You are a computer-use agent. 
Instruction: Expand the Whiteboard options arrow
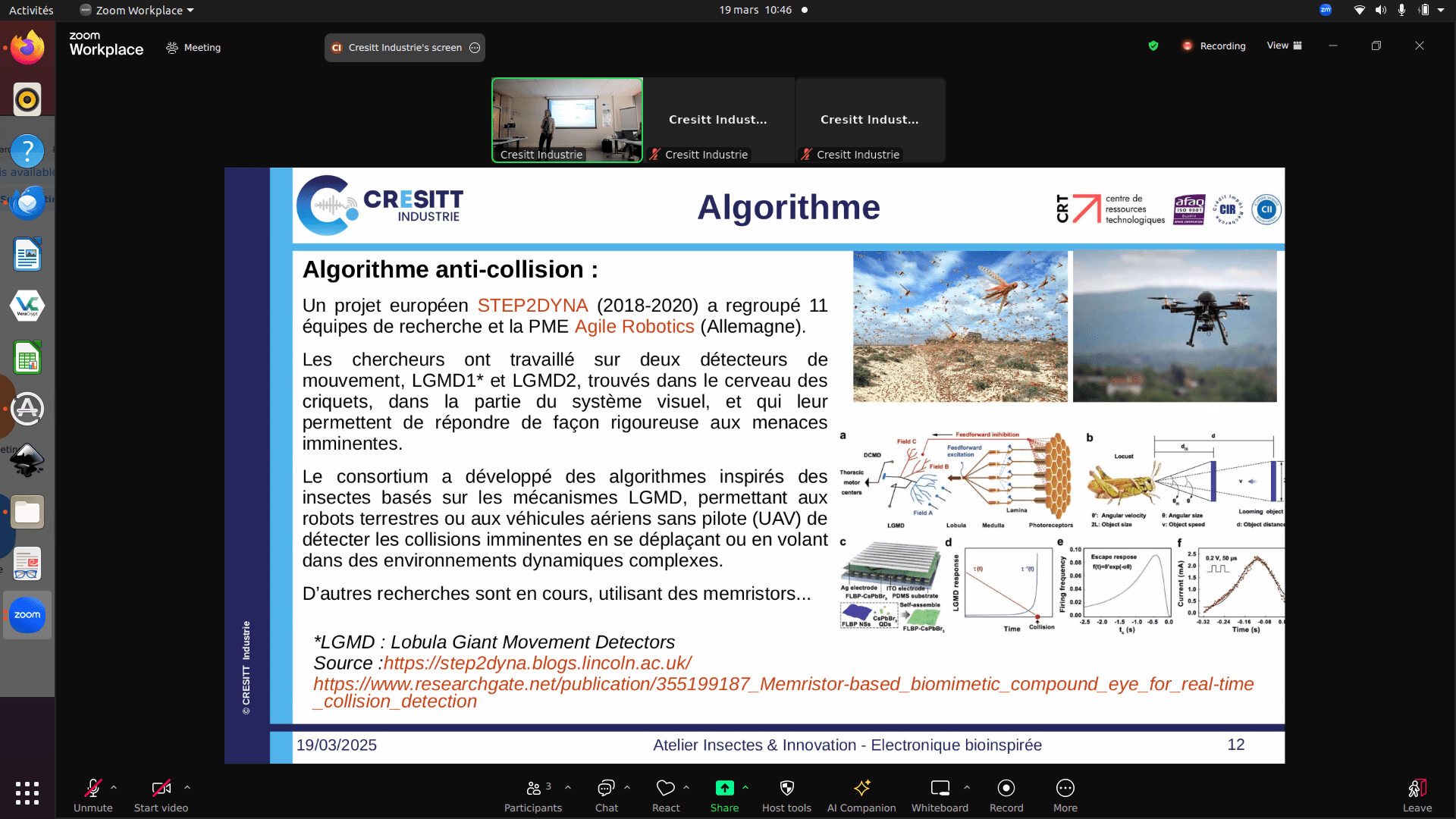[x=967, y=787]
